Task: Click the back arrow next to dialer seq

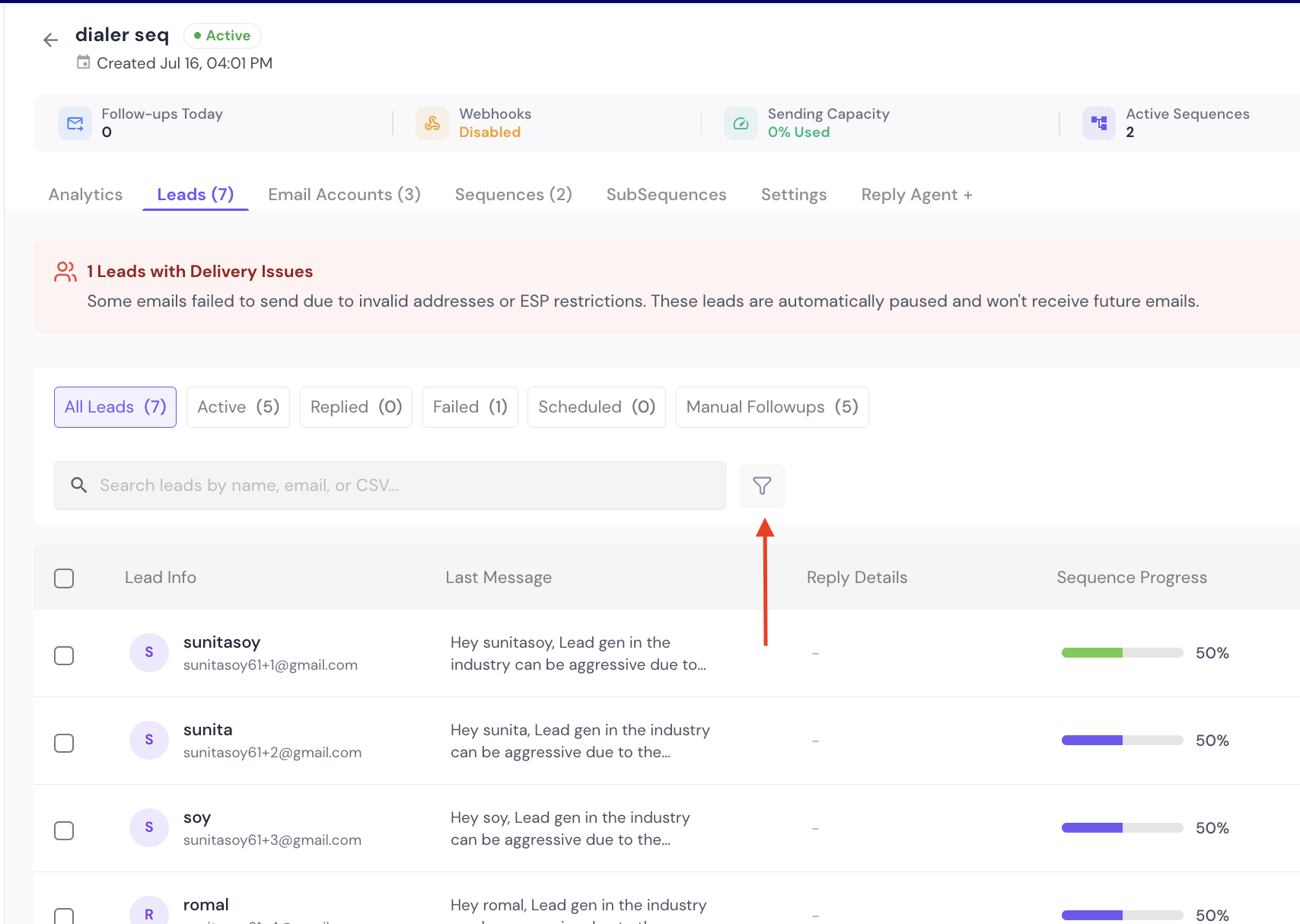Action: coord(51,40)
